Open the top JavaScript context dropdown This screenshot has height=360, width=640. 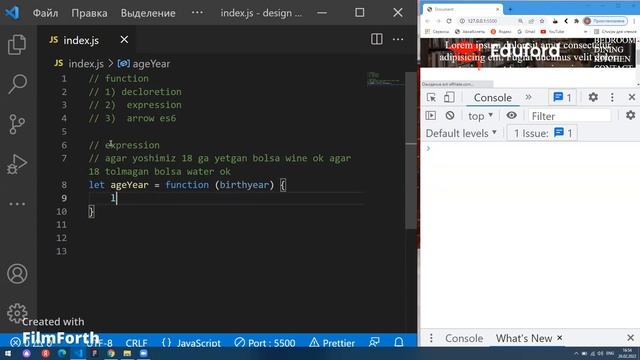click(x=480, y=116)
